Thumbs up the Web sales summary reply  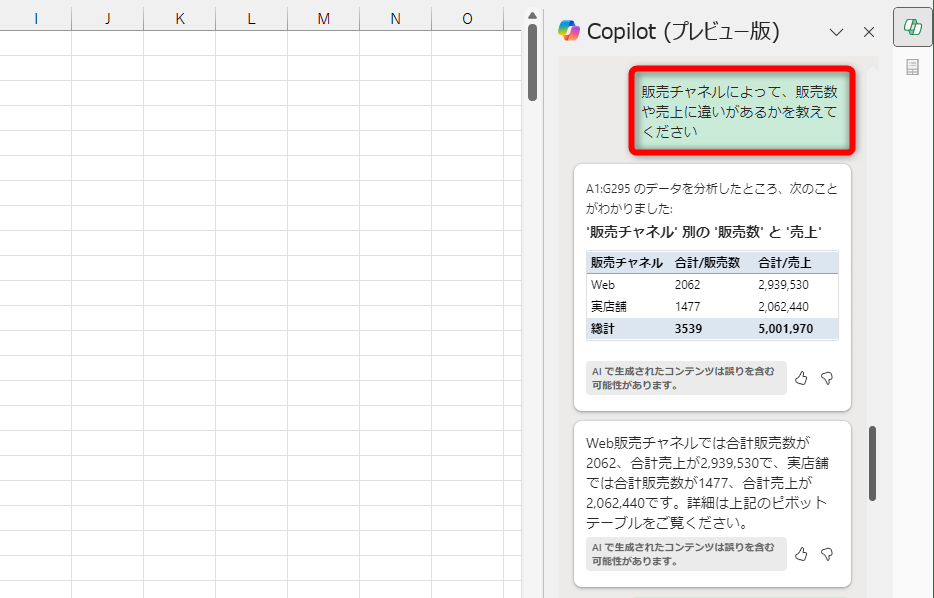[801, 554]
